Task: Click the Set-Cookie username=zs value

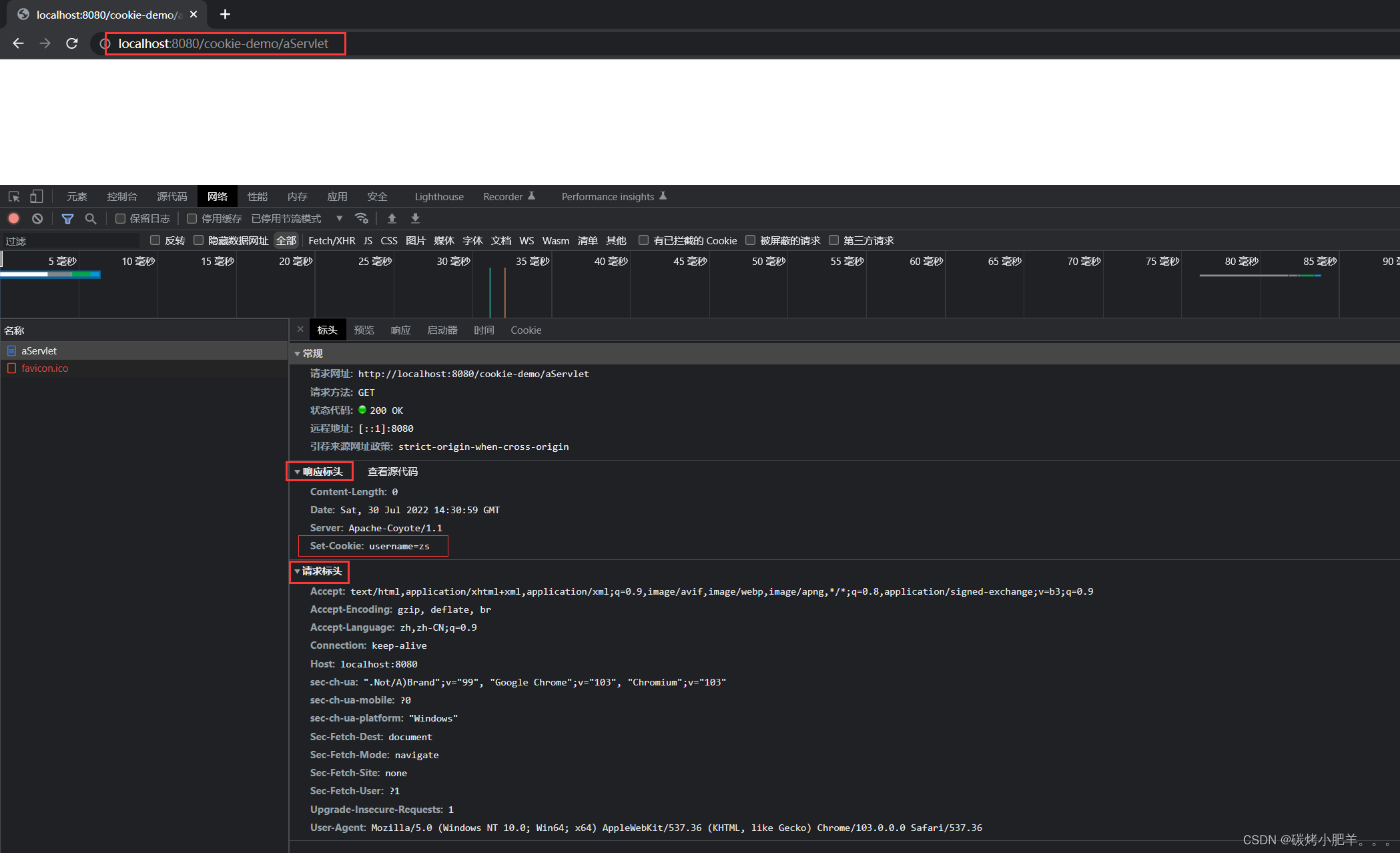Action: point(399,546)
